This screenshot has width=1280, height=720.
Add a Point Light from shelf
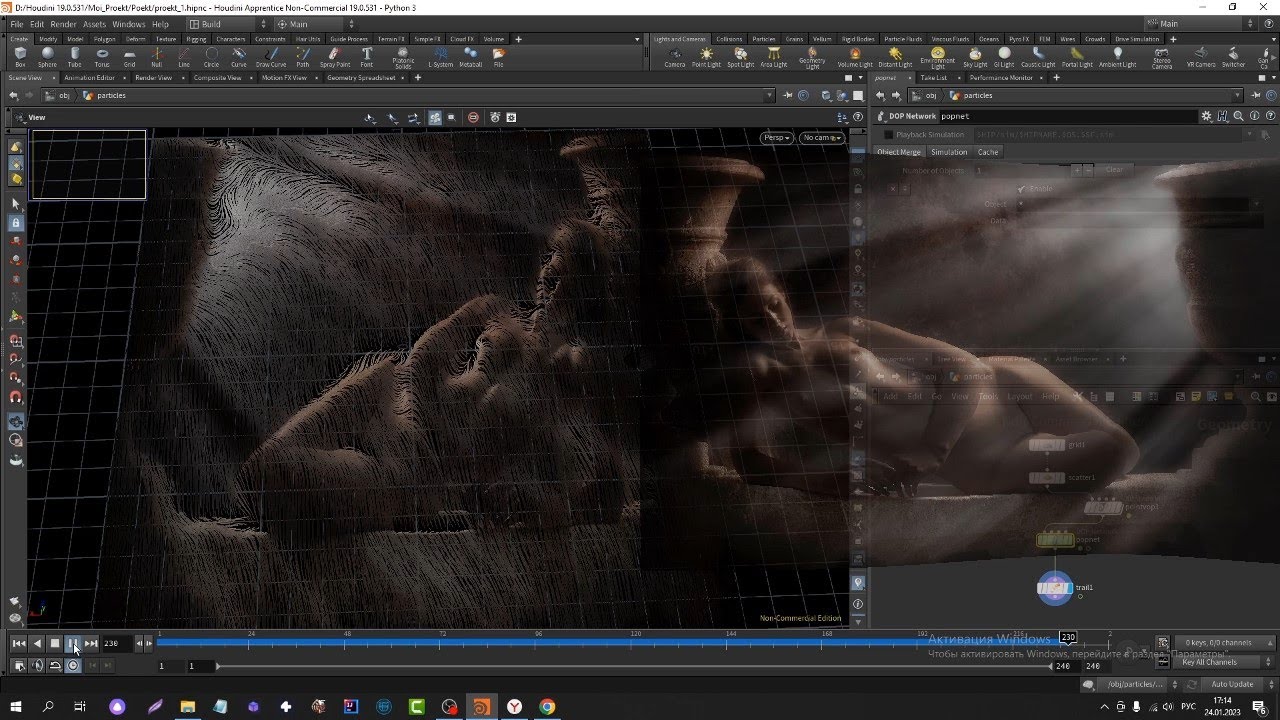pyautogui.click(x=706, y=58)
